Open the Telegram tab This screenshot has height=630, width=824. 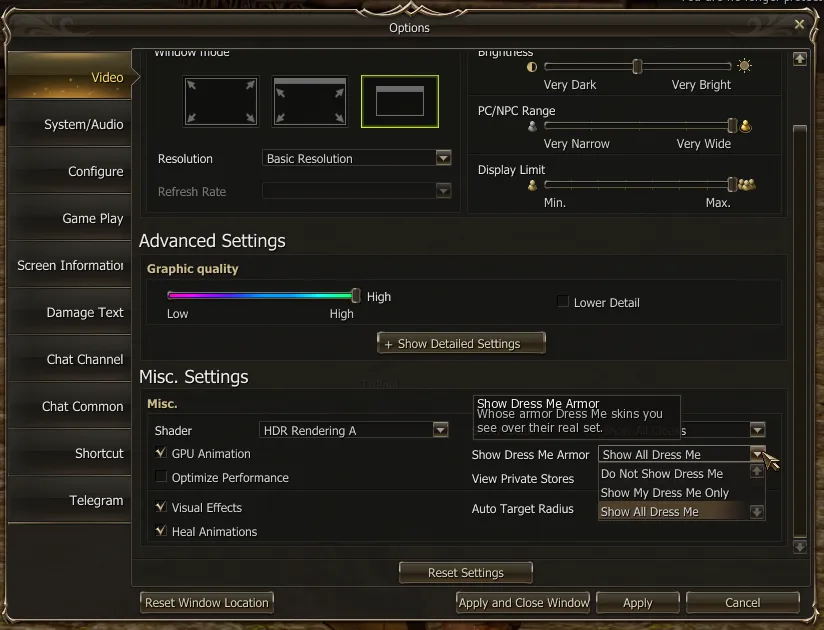coord(69,500)
